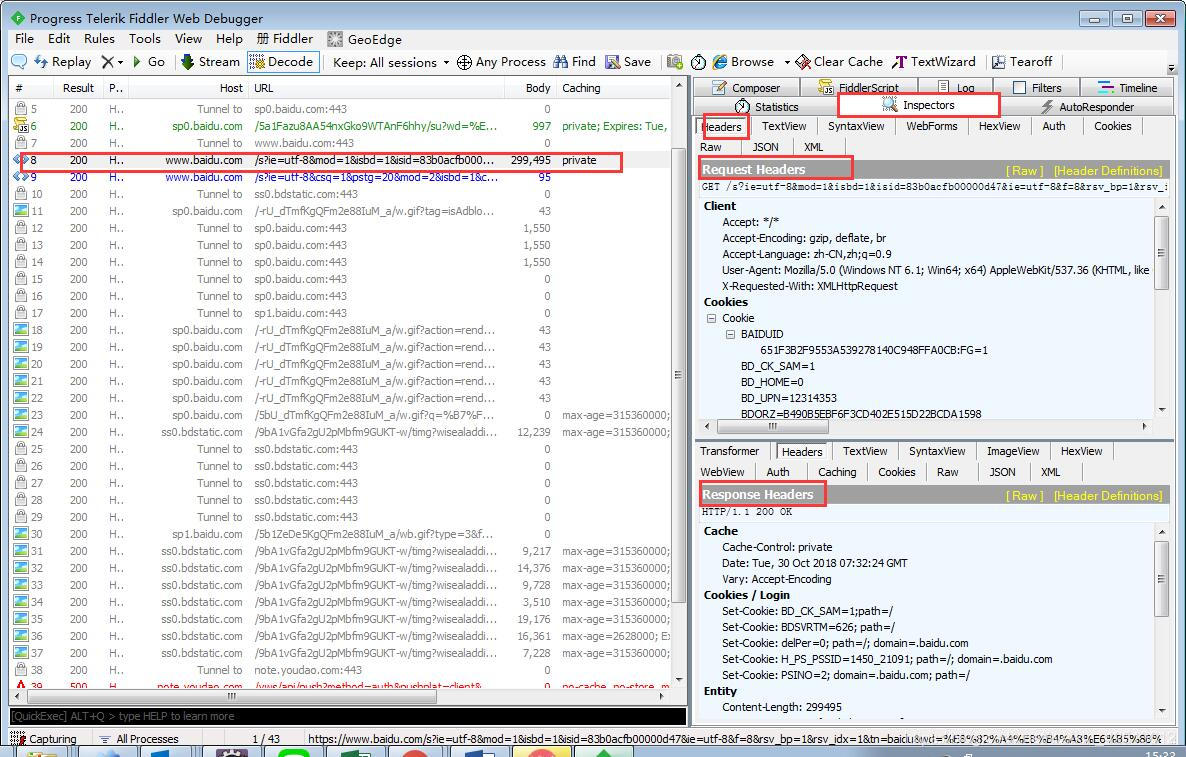Viewport: 1186px width, 757px height.
Task: Click Any Process target picker
Action: 501,62
